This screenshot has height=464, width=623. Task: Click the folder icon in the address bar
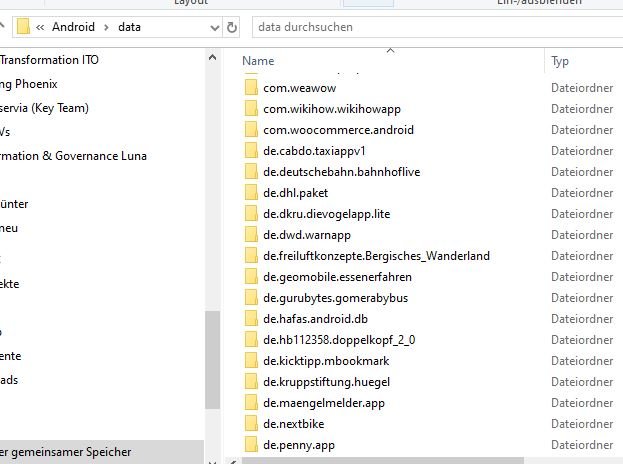pyautogui.click(x=23, y=27)
